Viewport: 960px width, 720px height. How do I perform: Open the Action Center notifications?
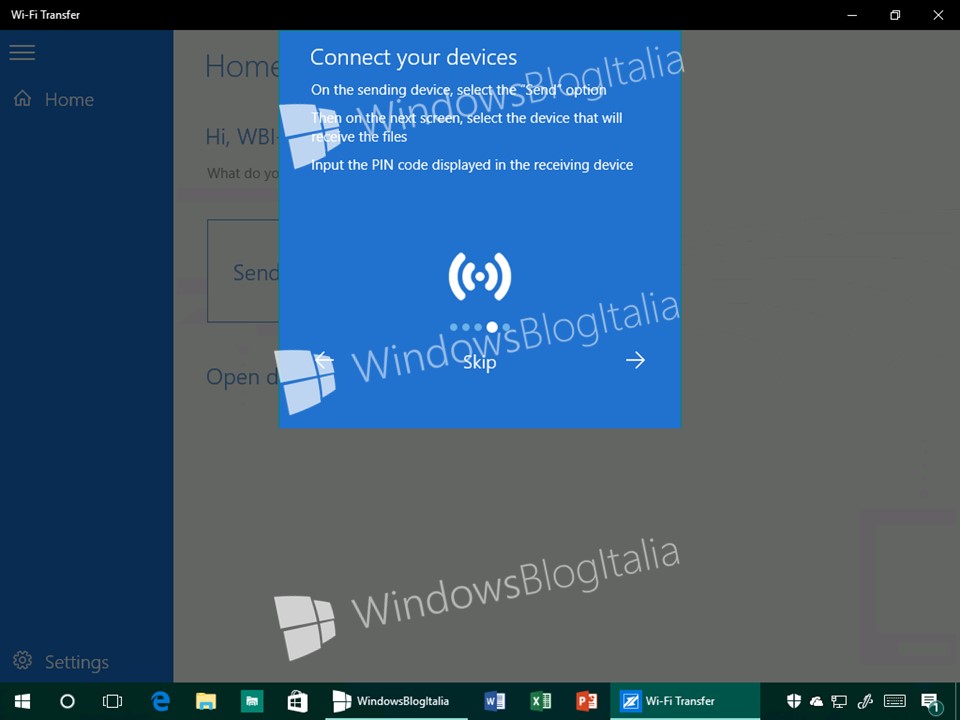932,702
